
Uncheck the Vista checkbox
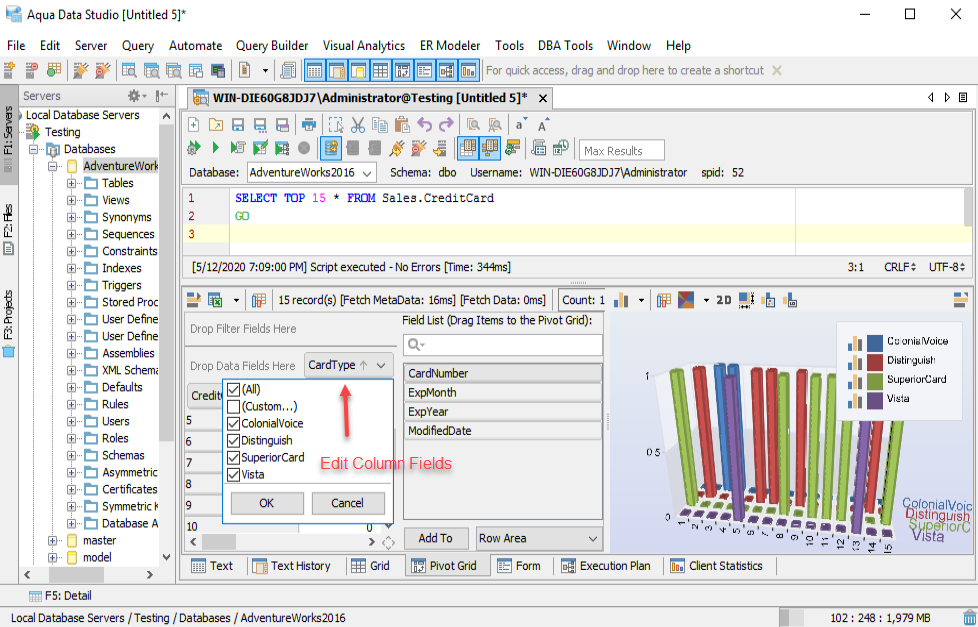(x=233, y=475)
